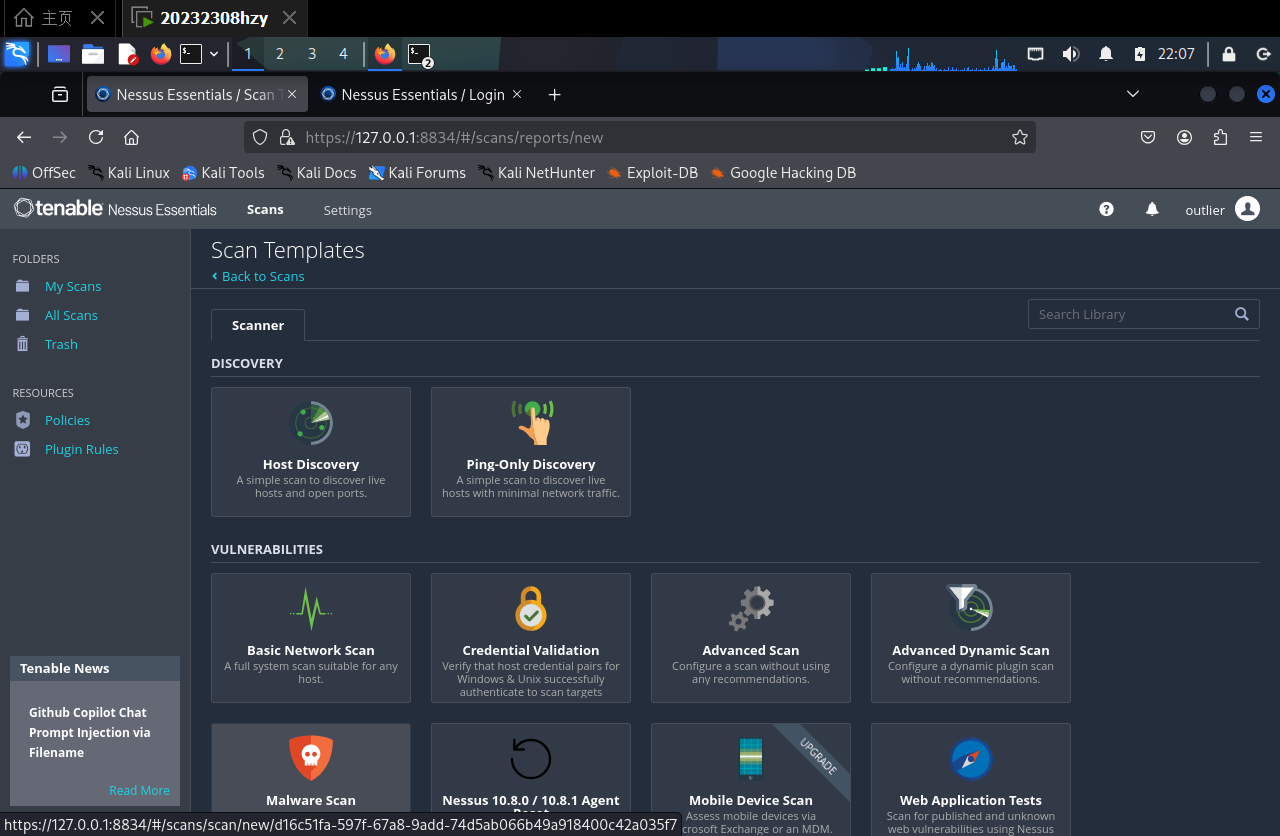Viewport: 1280px width, 836px height.
Task: Reload the page in Firefox
Action: tap(96, 137)
